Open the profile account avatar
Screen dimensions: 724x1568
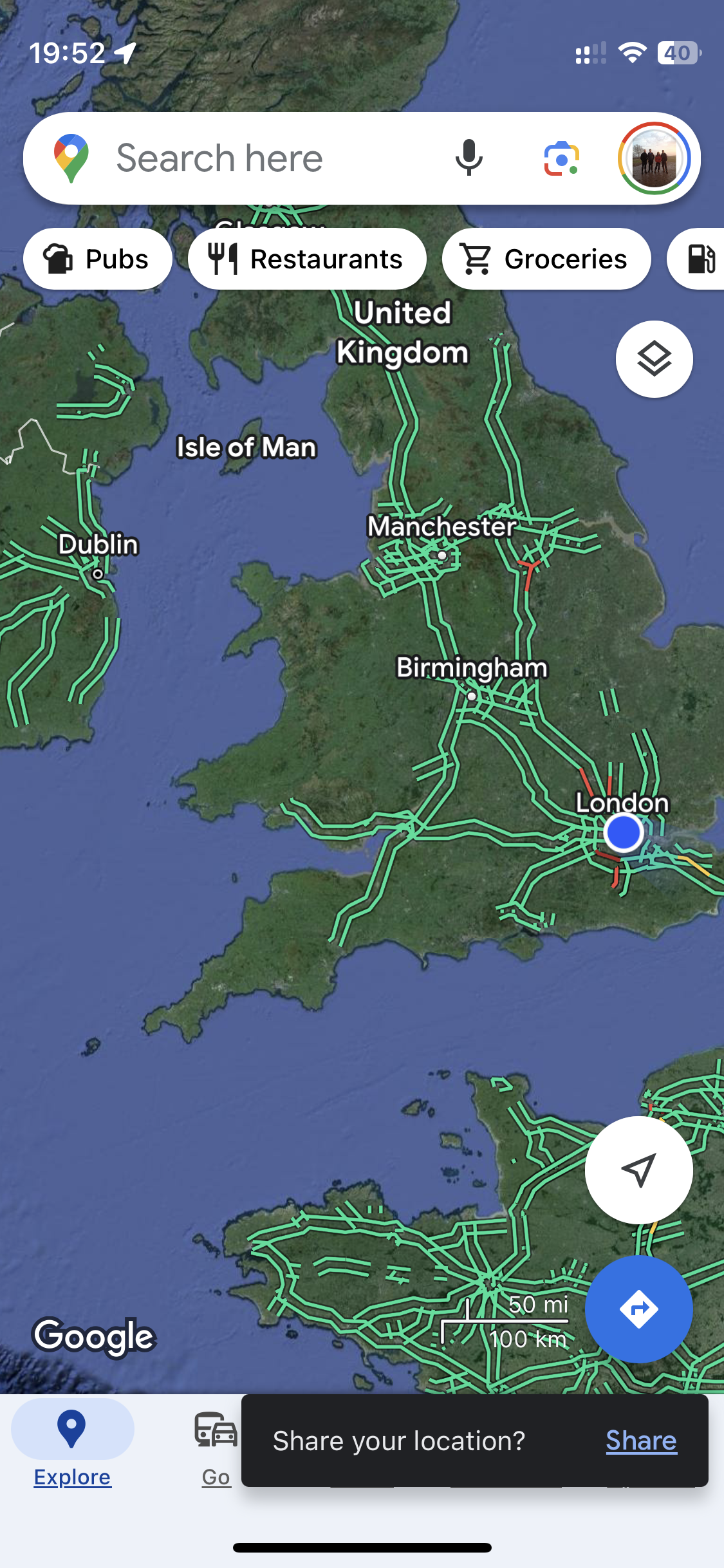pos(654,158)
